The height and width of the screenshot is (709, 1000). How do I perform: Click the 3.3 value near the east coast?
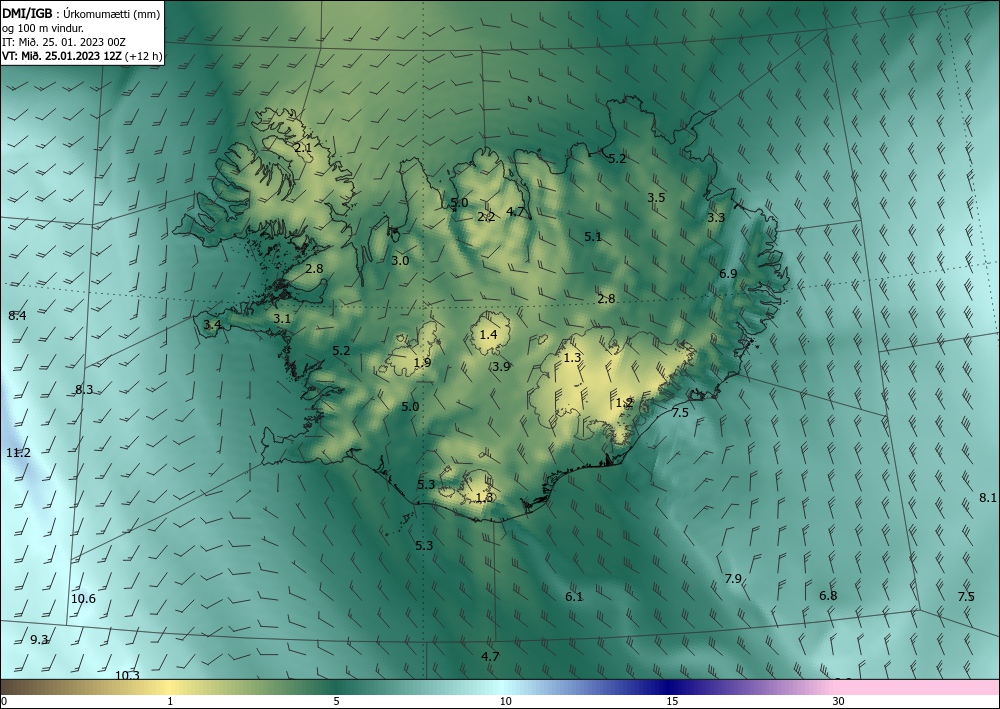click(x=716, y=217)
